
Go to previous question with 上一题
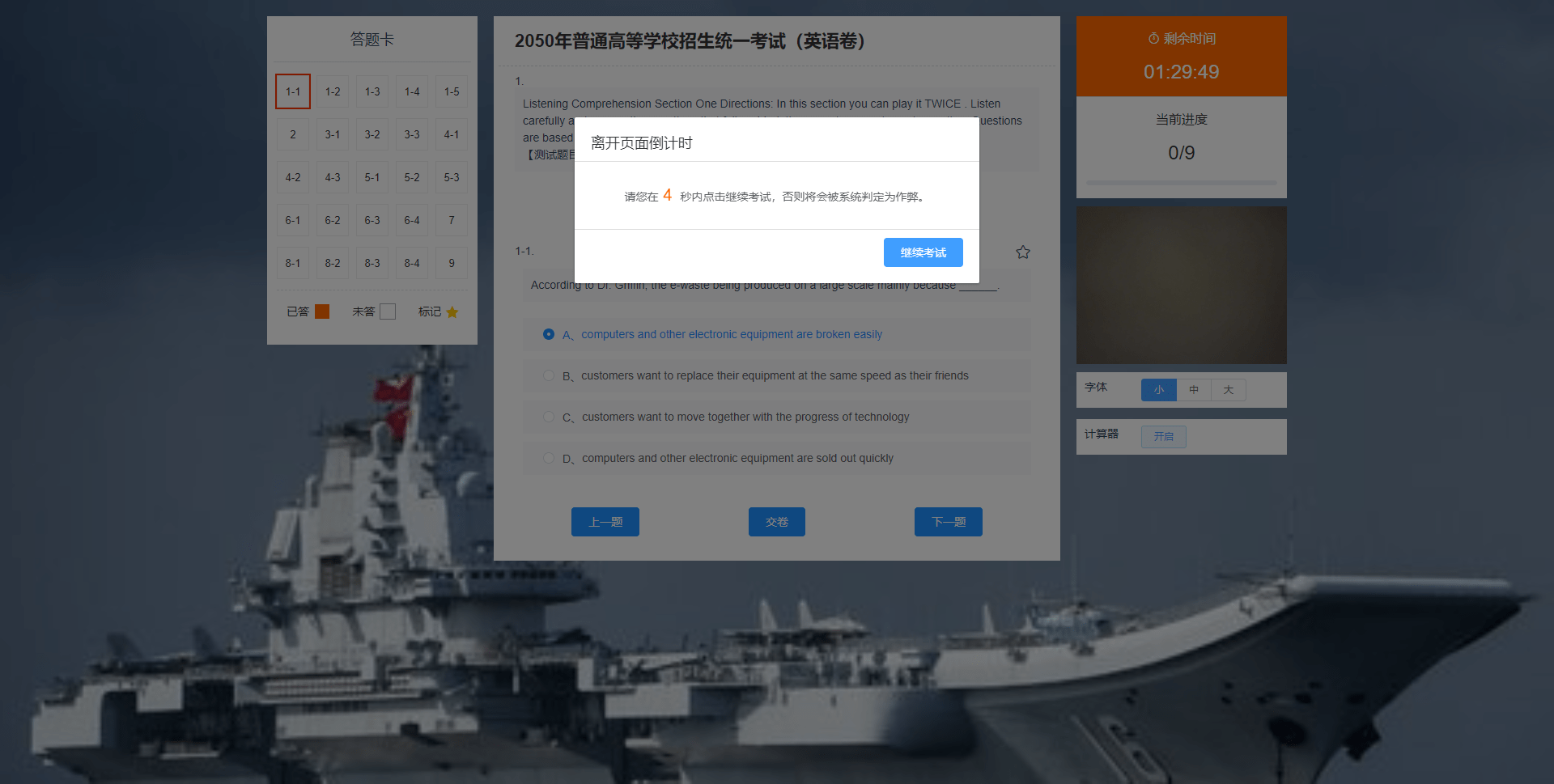(x=605, y=522)
